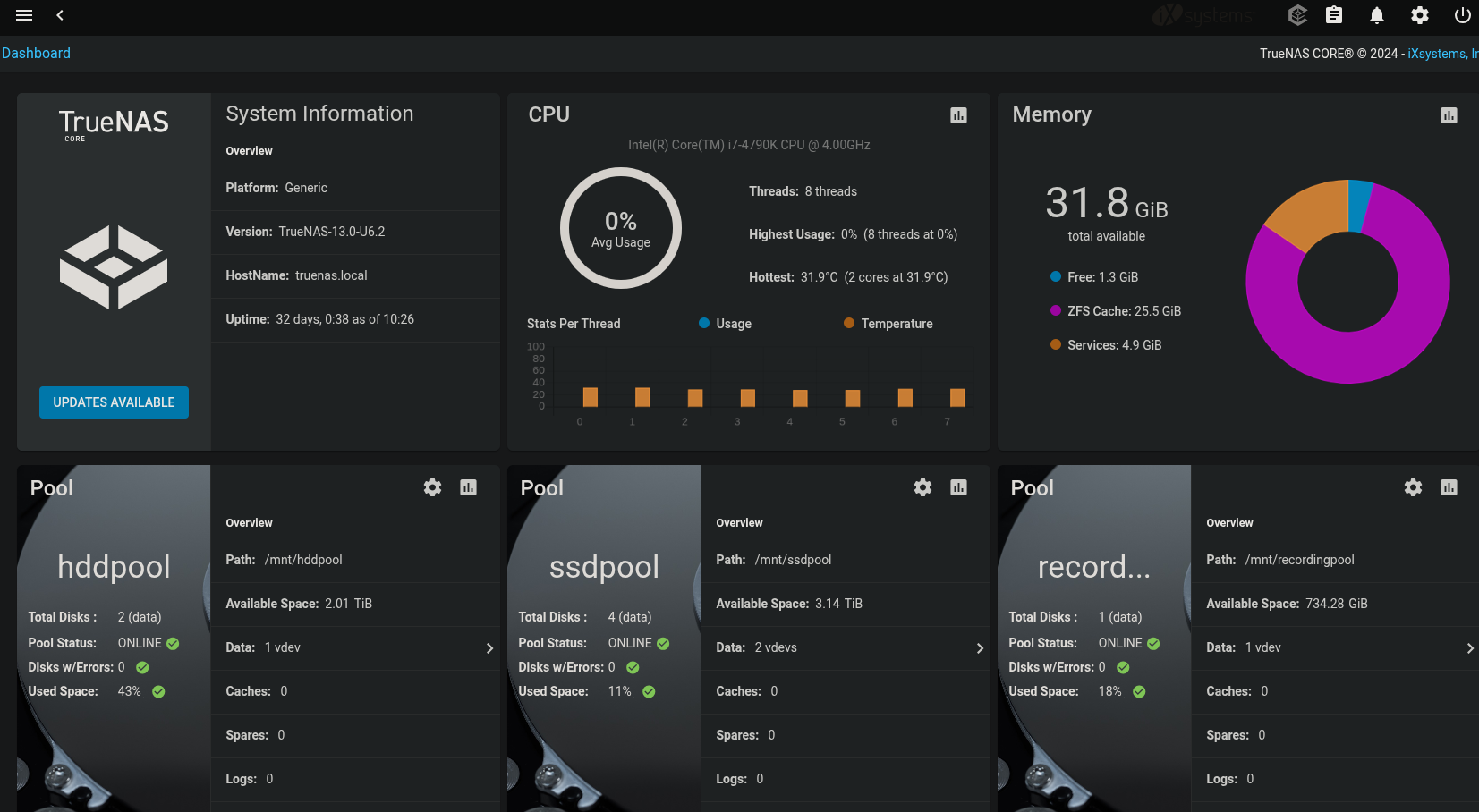Click recordingpool Used Space 18% checkmark
This screenshot has width=1479, height=812.
[x=1139, y=692]
